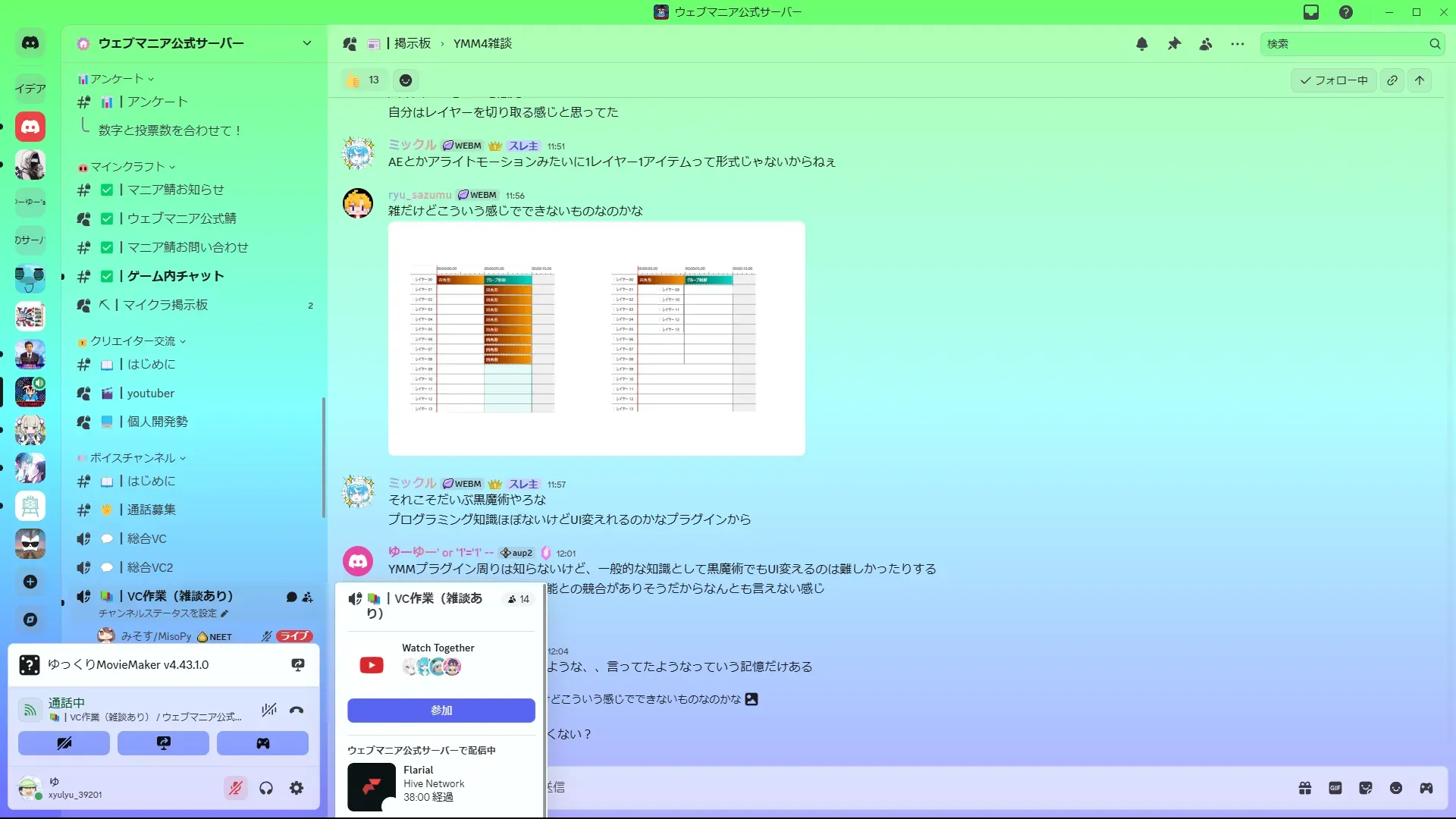Collapse the ボイスチャンネル category

(133, 458)
